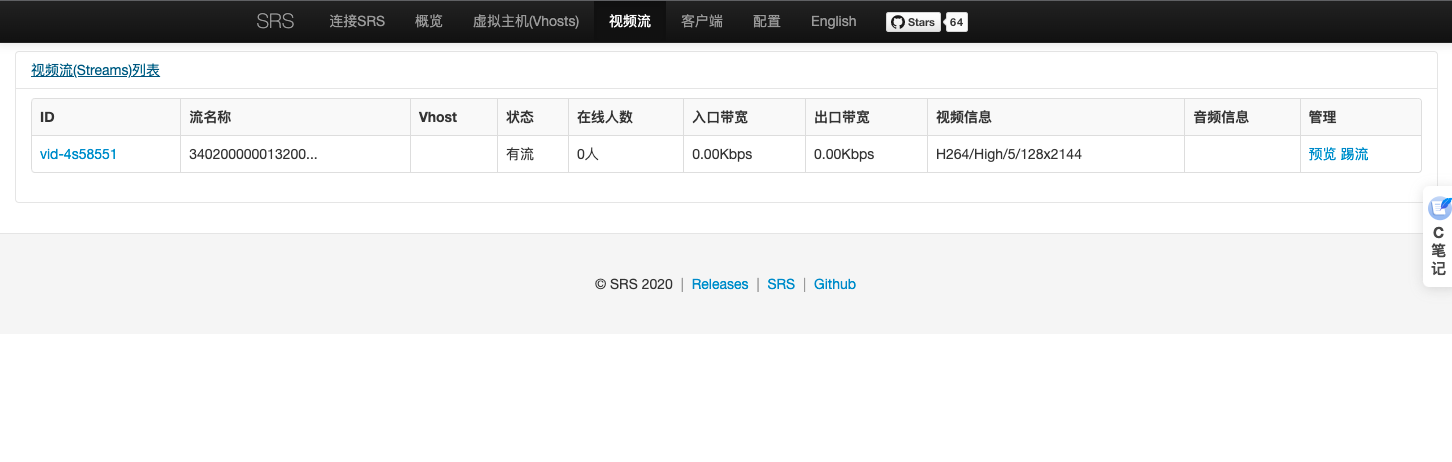1452x462 pixels.
Task: Click the 64 star count badge
Action: click(x=957, y=22)
